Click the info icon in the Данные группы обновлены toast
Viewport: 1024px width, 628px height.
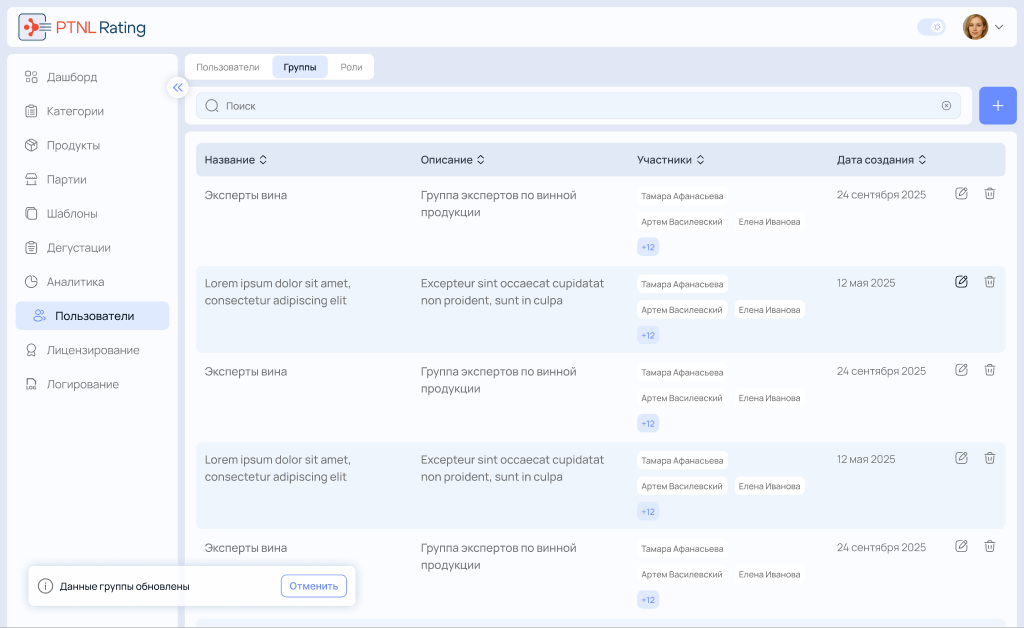coord(45,586)
